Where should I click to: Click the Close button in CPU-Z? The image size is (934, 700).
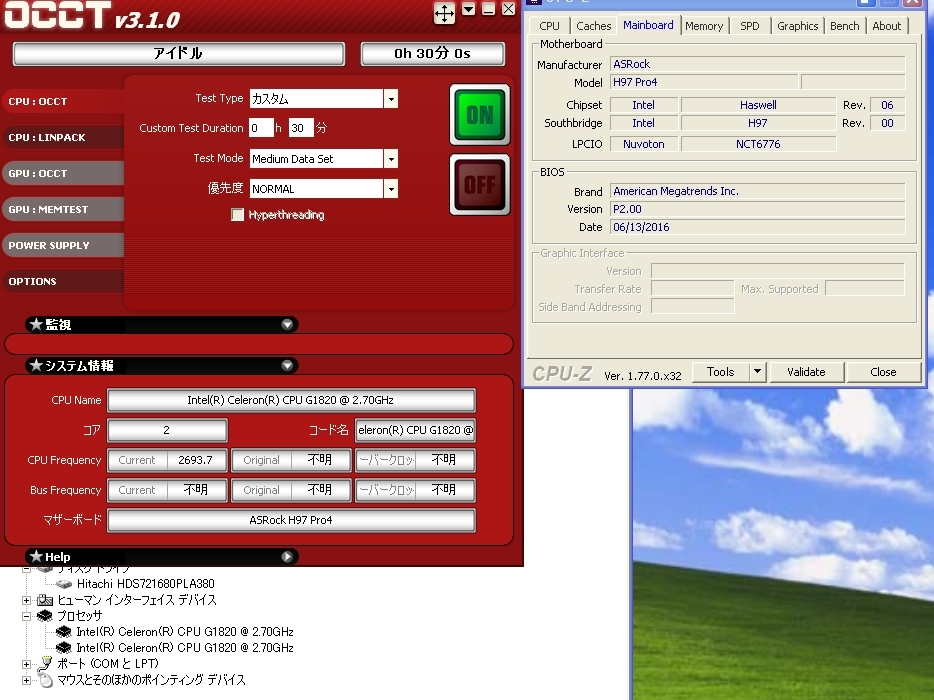coord(883,372)
